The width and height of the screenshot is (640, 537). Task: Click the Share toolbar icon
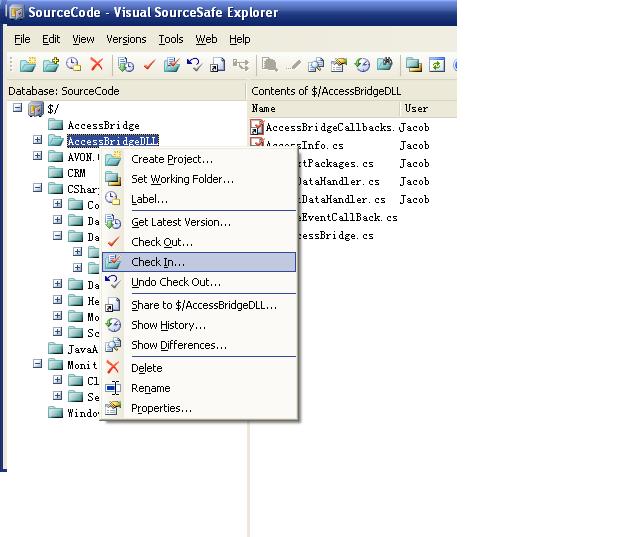[217, 64]
